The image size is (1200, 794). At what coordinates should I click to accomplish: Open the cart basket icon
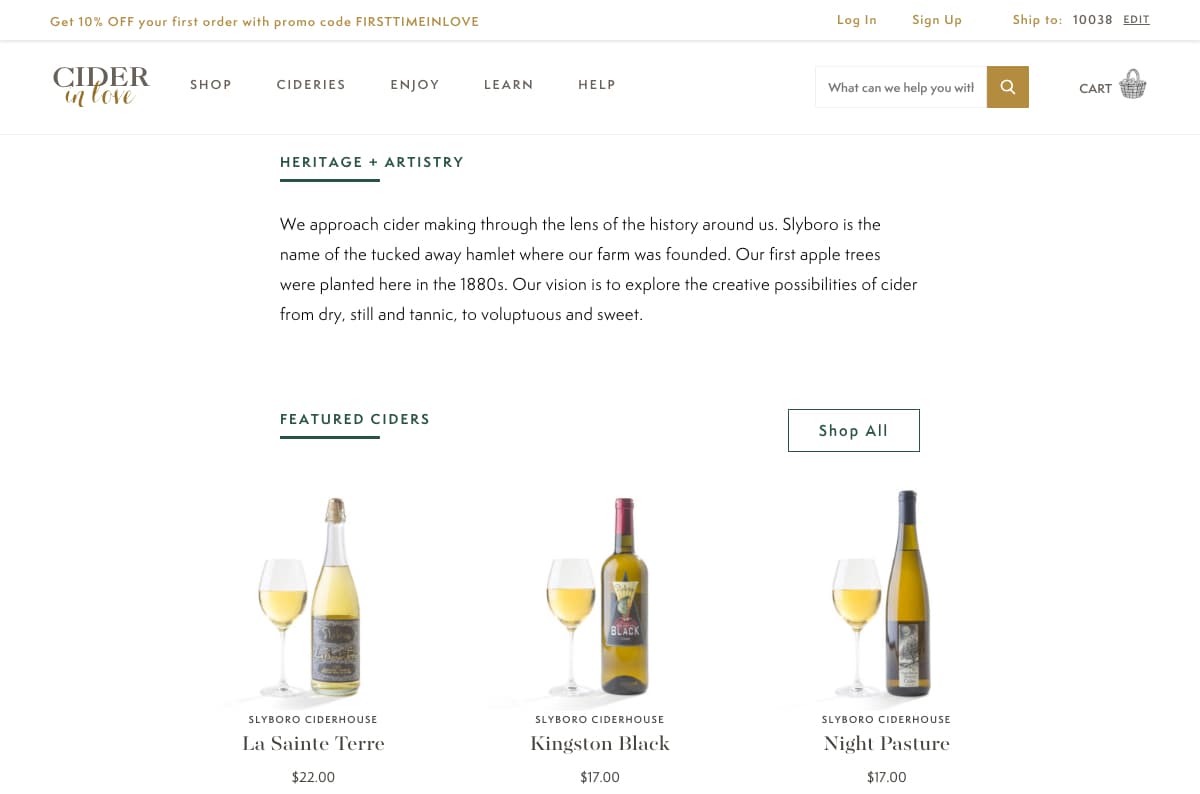[1132, 85]
